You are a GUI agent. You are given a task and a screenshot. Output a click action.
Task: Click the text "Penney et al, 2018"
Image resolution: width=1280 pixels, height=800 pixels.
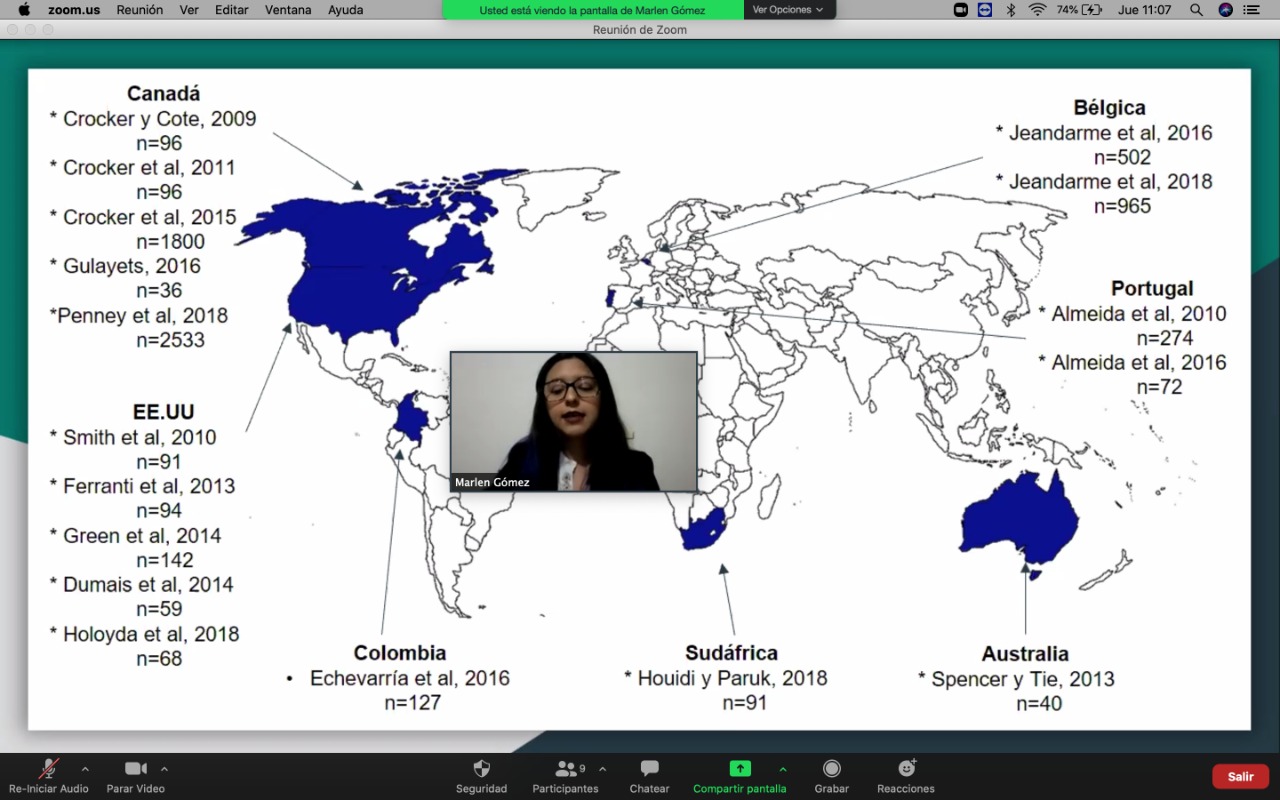143,316
